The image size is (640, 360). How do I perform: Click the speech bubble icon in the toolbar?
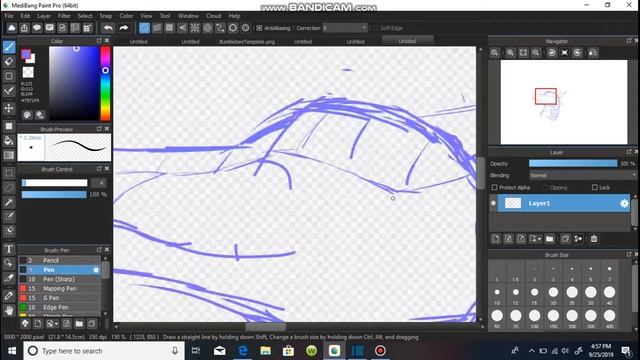(37, 28)
